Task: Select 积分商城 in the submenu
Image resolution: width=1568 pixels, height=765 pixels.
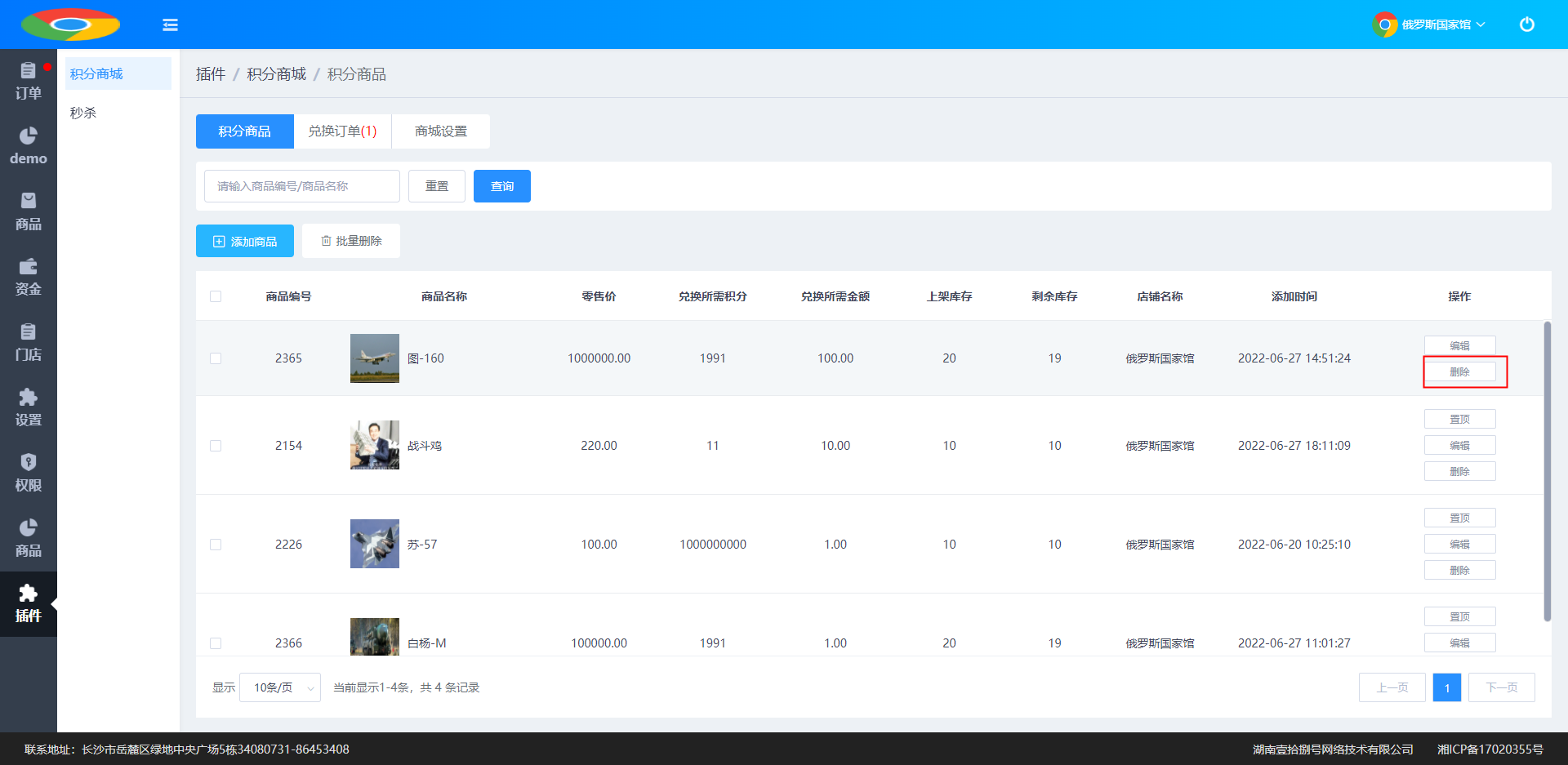Action: point(118,73)
